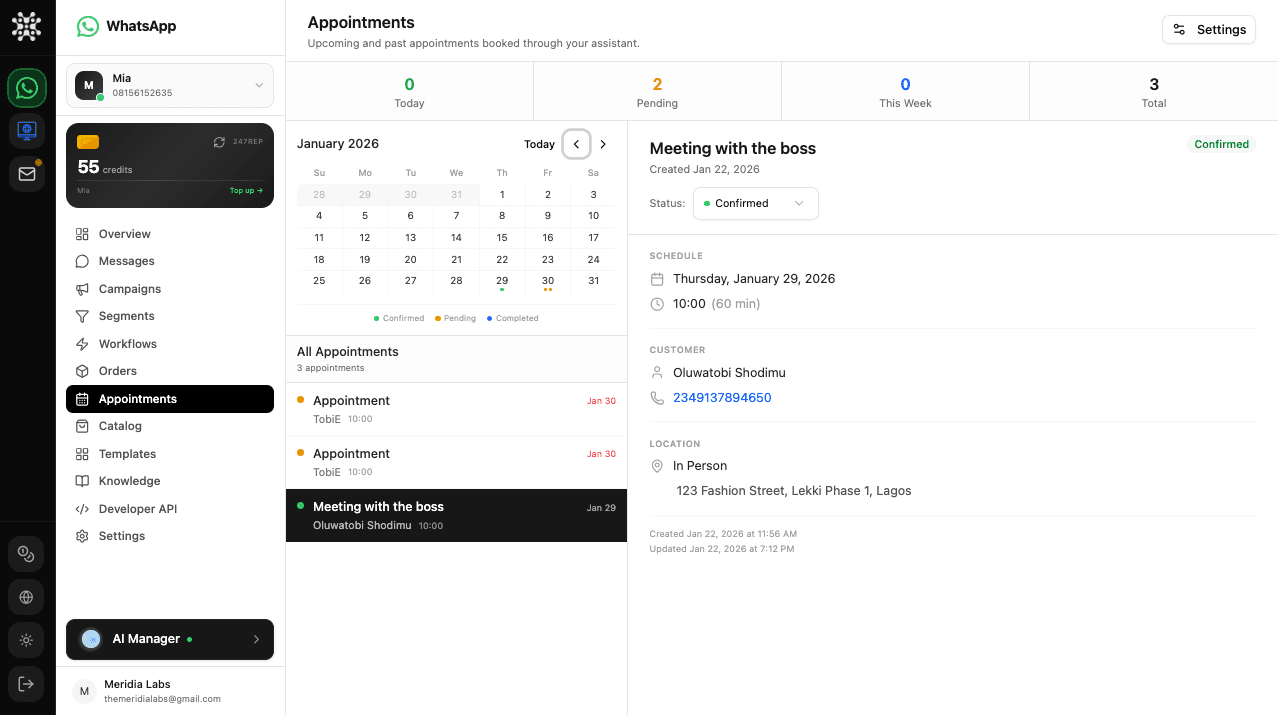Click the logout icon at rail bottom
This screenshot has height=715, width=1278.
tap(27, 684)
